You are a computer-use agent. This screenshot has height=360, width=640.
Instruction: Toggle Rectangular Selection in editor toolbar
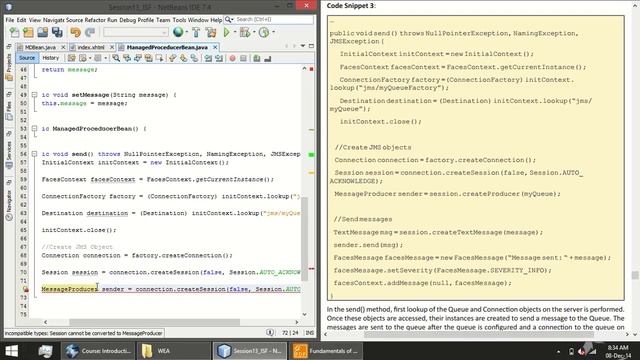159,58
